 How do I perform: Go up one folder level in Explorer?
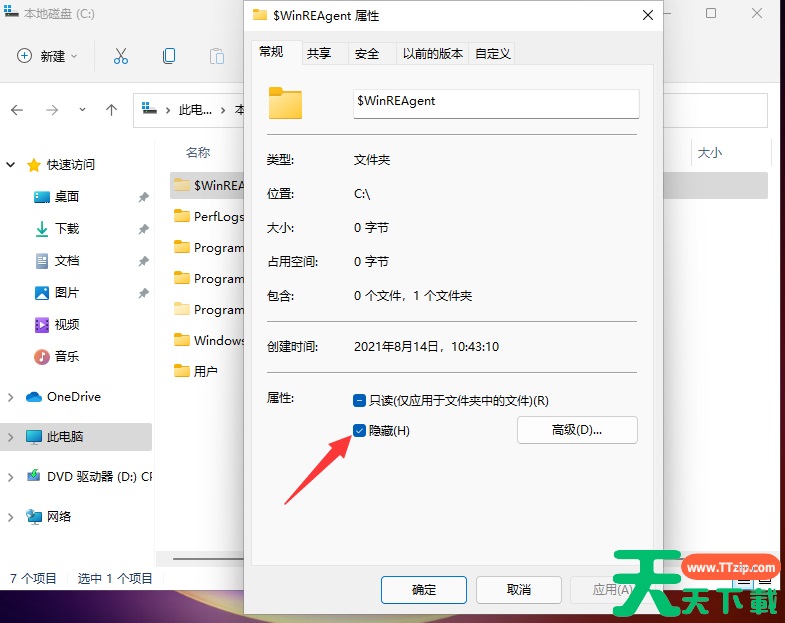pyautogui.click(x=111, y=110)
